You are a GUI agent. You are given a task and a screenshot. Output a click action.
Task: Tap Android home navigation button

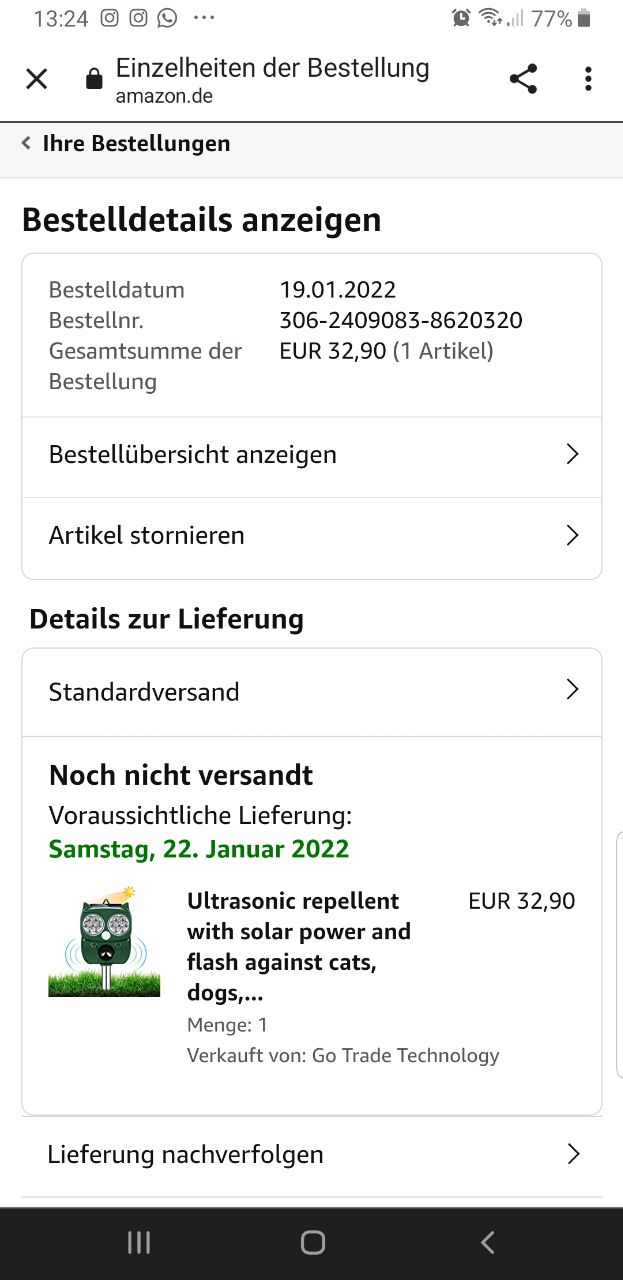click(313, 1242)
